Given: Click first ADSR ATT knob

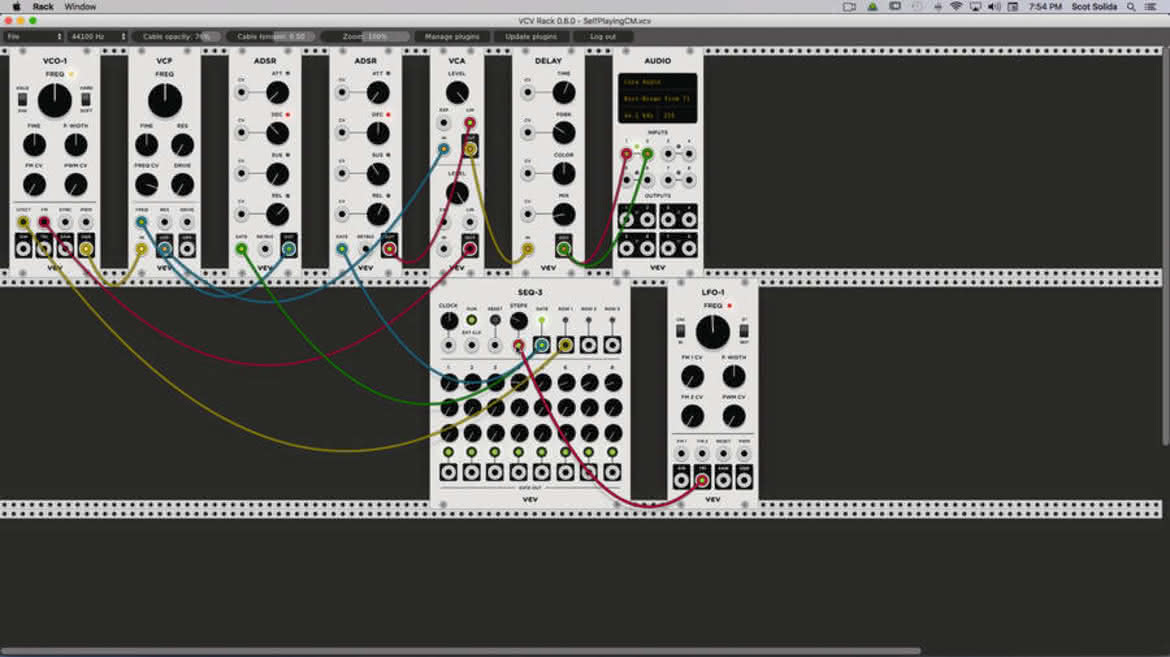Looking at the screenshot, I should (x=277, y=93).
